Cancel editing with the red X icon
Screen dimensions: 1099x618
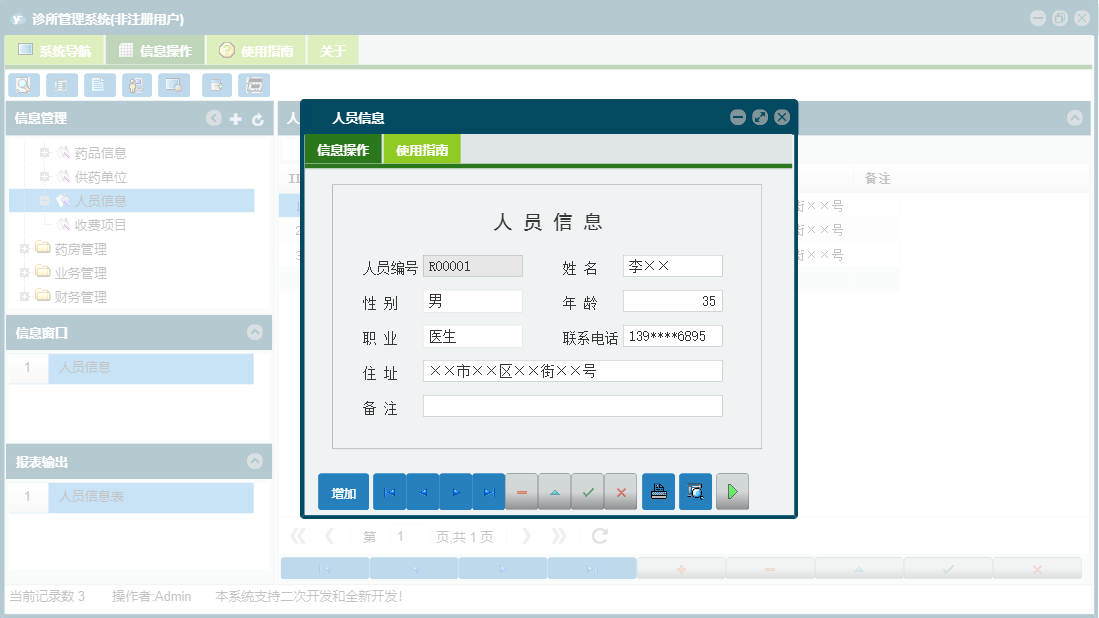621,491
